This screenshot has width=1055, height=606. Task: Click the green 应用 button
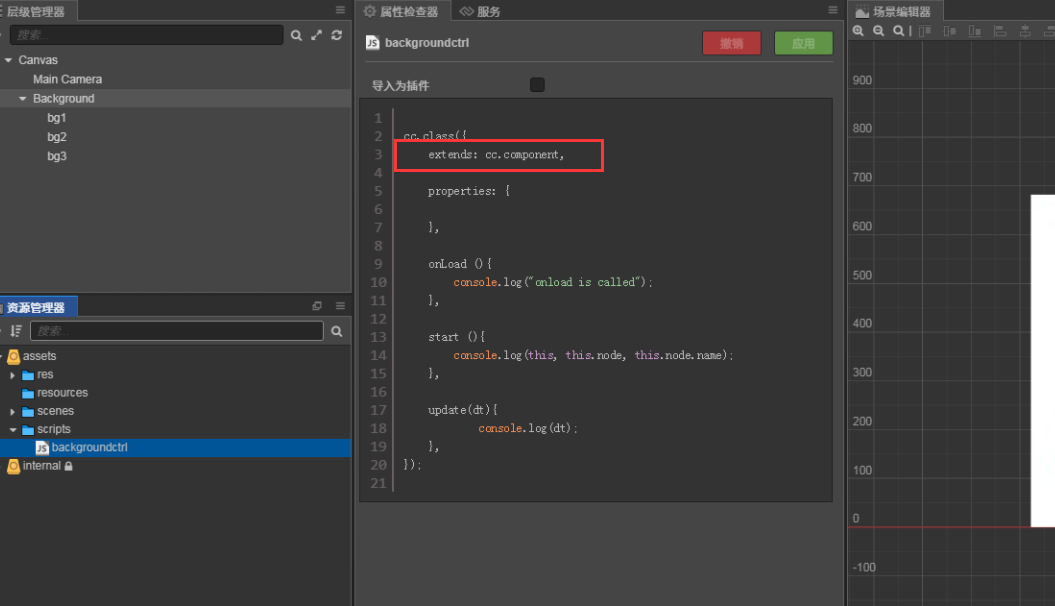tap(803, 43)
